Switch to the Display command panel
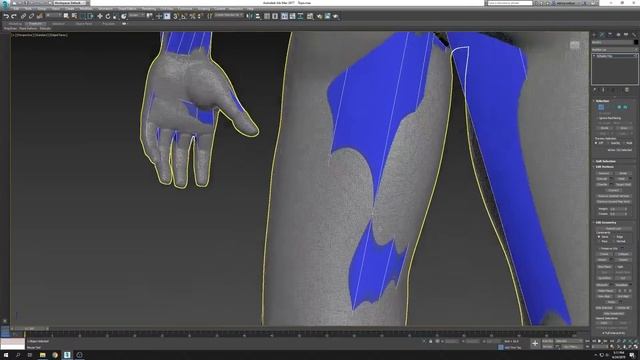Screen dimensions: 640x360 [626, 35]
